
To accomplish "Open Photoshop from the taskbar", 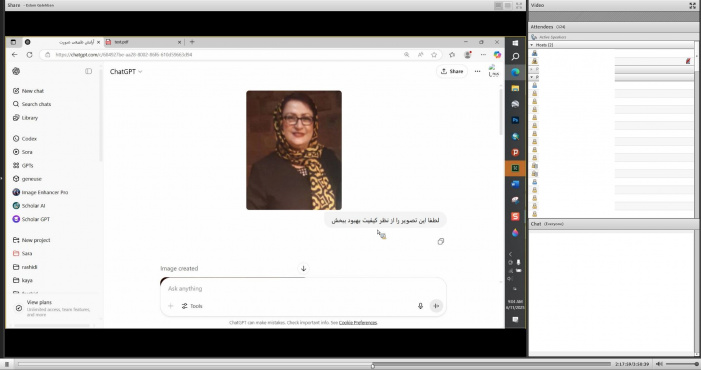I will [515, 120].
